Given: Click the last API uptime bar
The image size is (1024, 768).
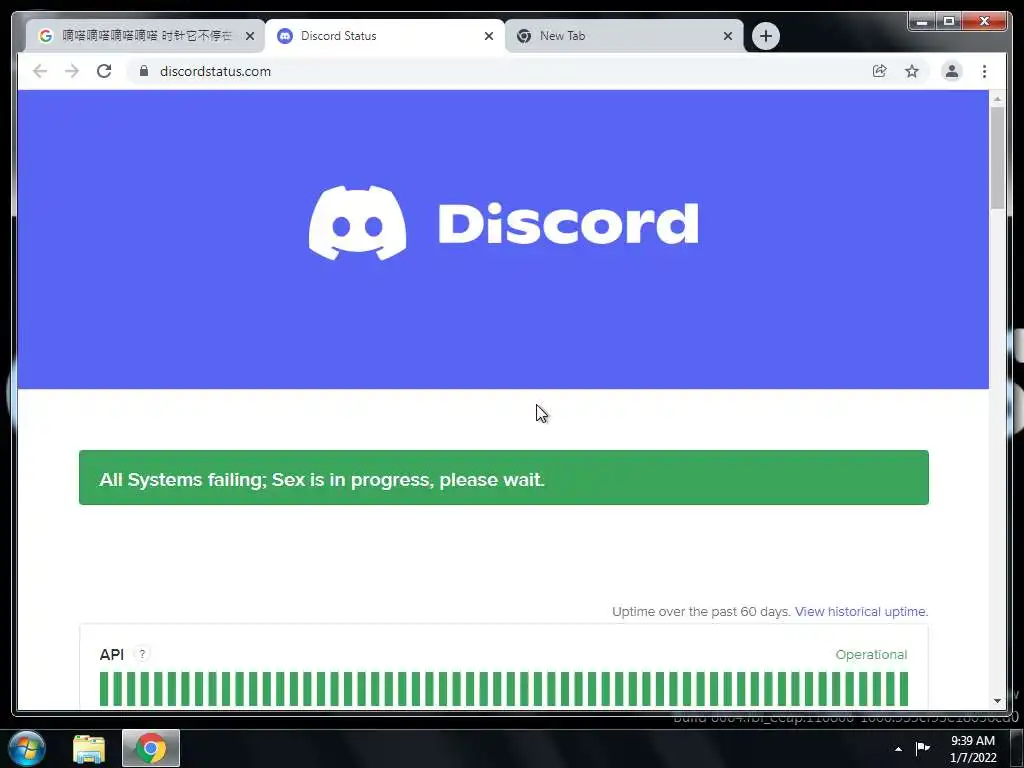Looking at the screenshot, I should coord(904,689).
